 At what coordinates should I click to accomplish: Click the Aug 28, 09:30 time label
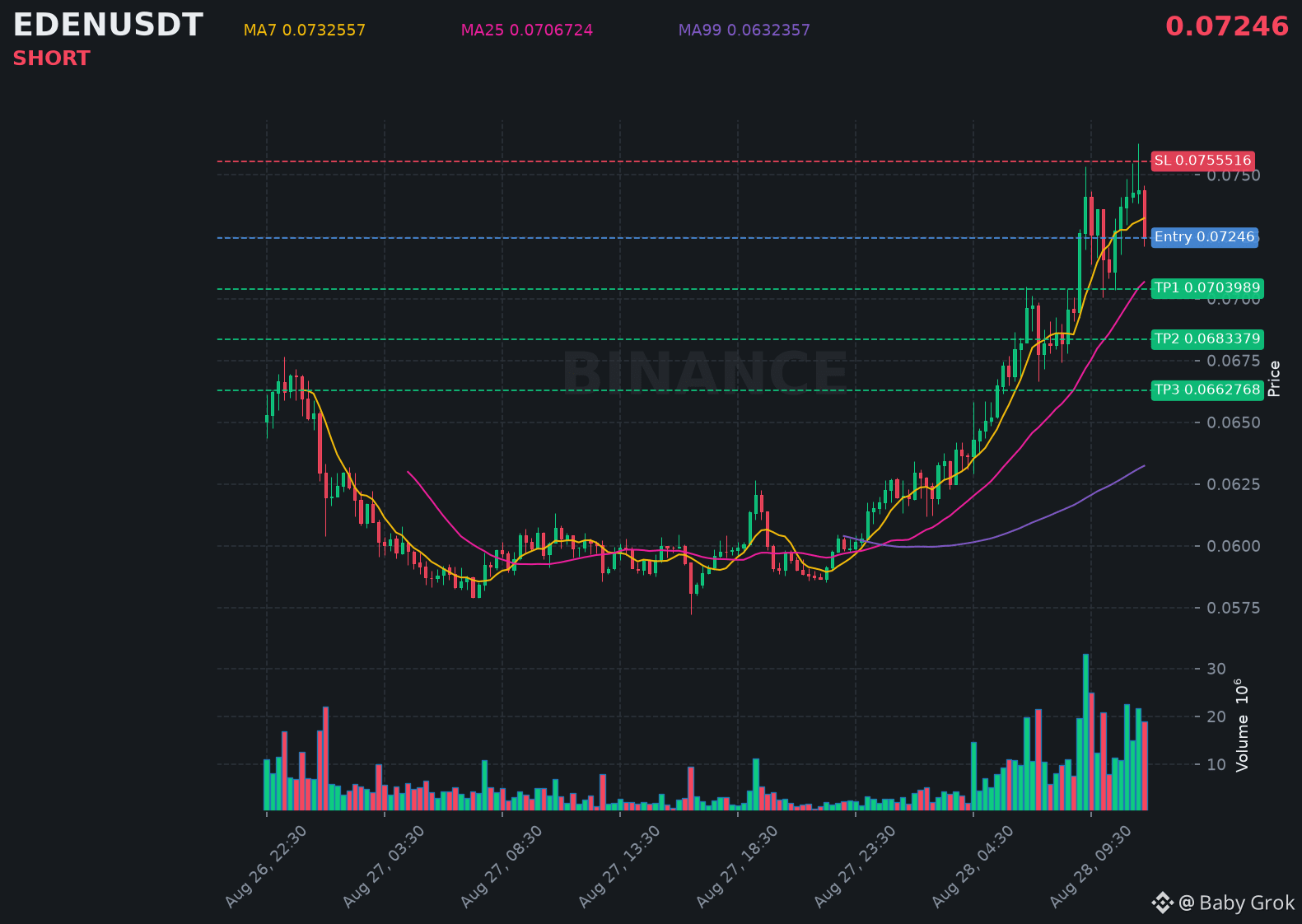(1091, 866)
